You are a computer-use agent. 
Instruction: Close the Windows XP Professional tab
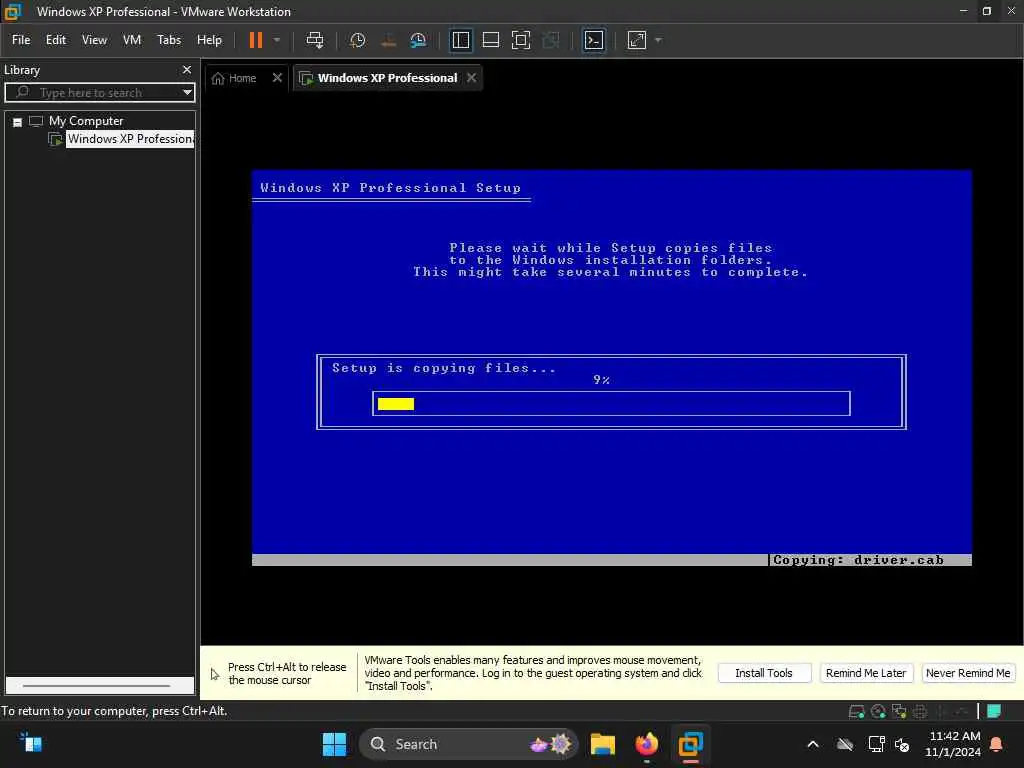click(x=472, y=78)
